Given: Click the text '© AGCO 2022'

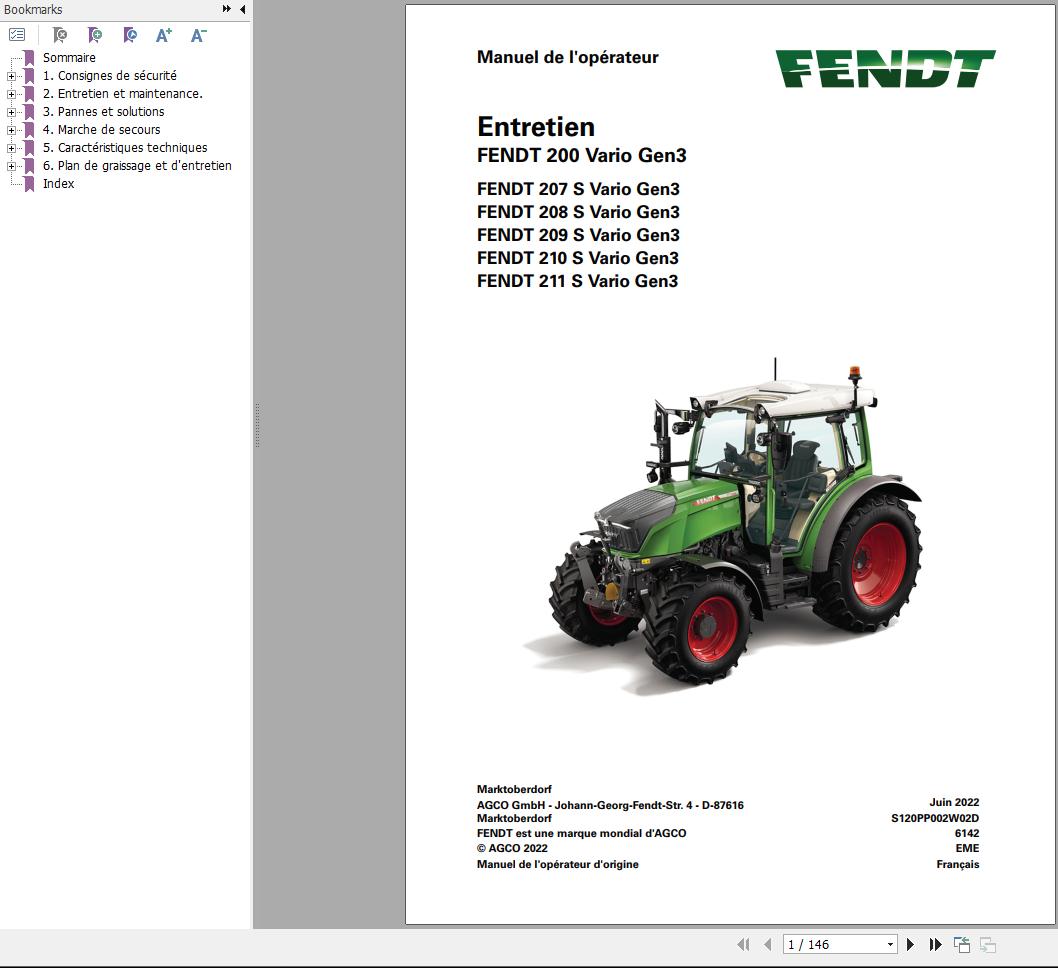Looking at the screenshot, I should (512, 849).
